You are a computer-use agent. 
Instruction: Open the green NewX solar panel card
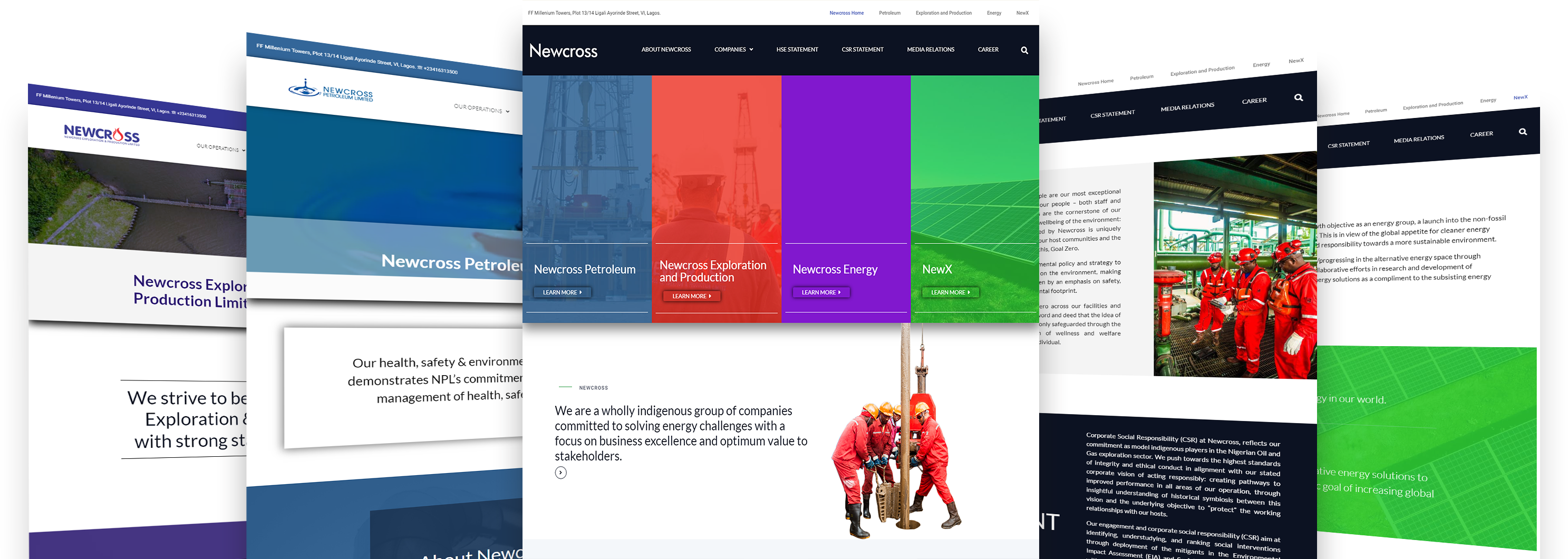[x=974, y=199]
